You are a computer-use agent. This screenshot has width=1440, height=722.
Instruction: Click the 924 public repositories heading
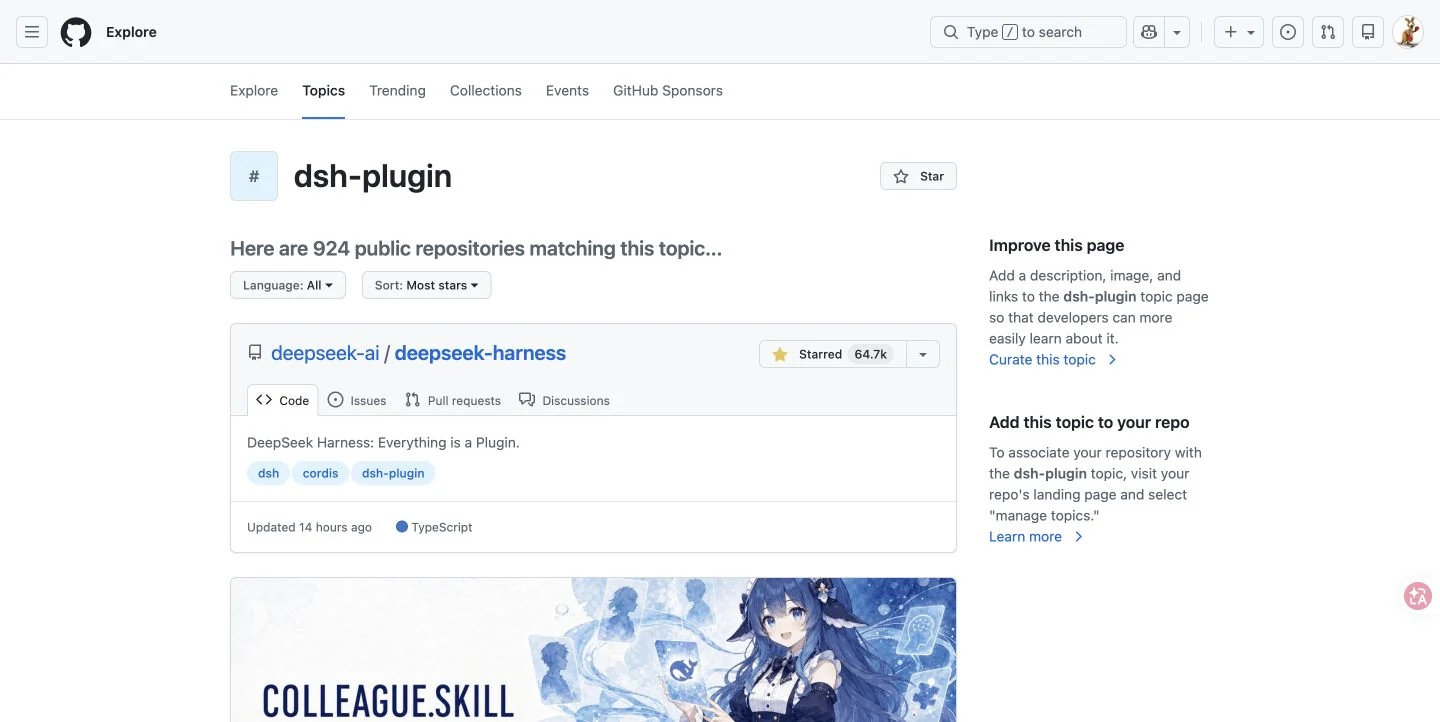click(476, 248)
